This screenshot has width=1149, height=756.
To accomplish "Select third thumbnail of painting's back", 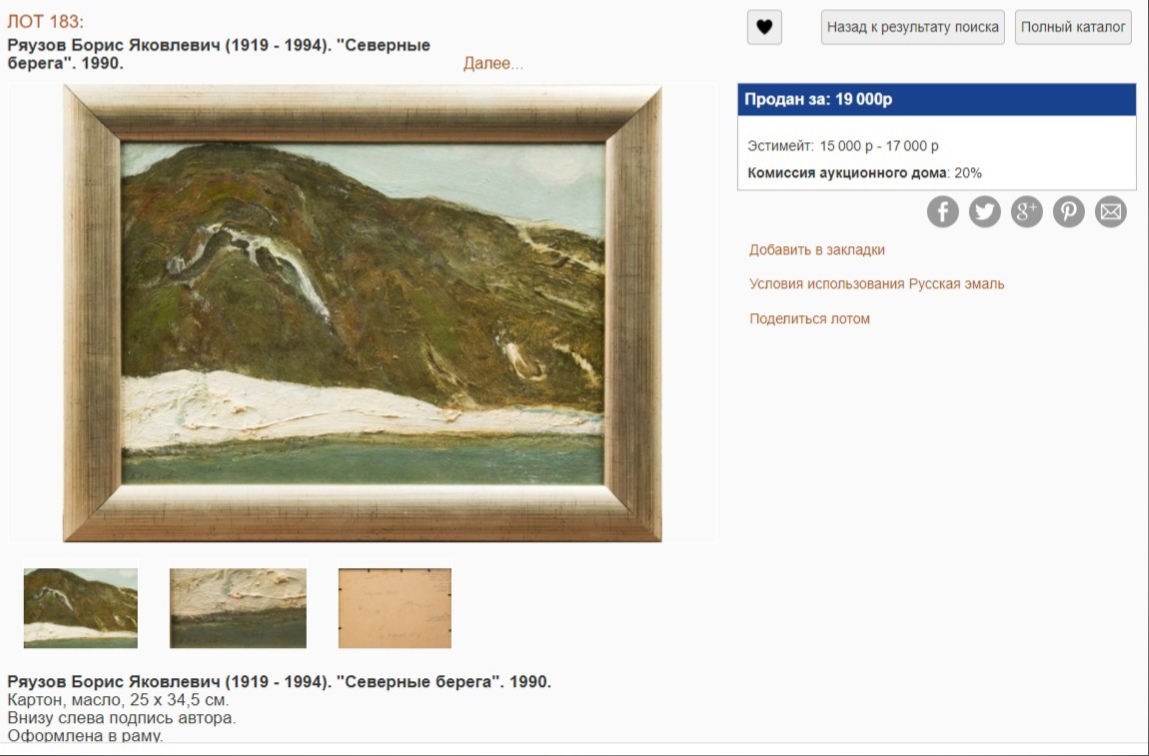I will point(395,608).
